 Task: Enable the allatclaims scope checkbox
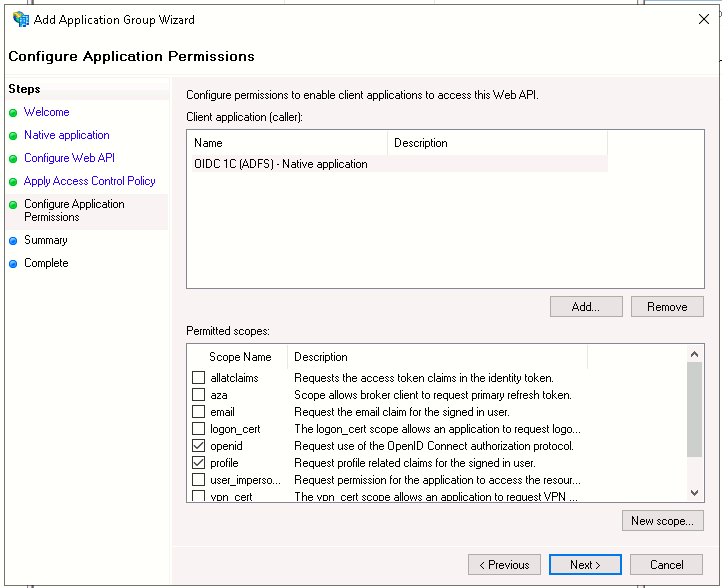[x=198, y=378]
